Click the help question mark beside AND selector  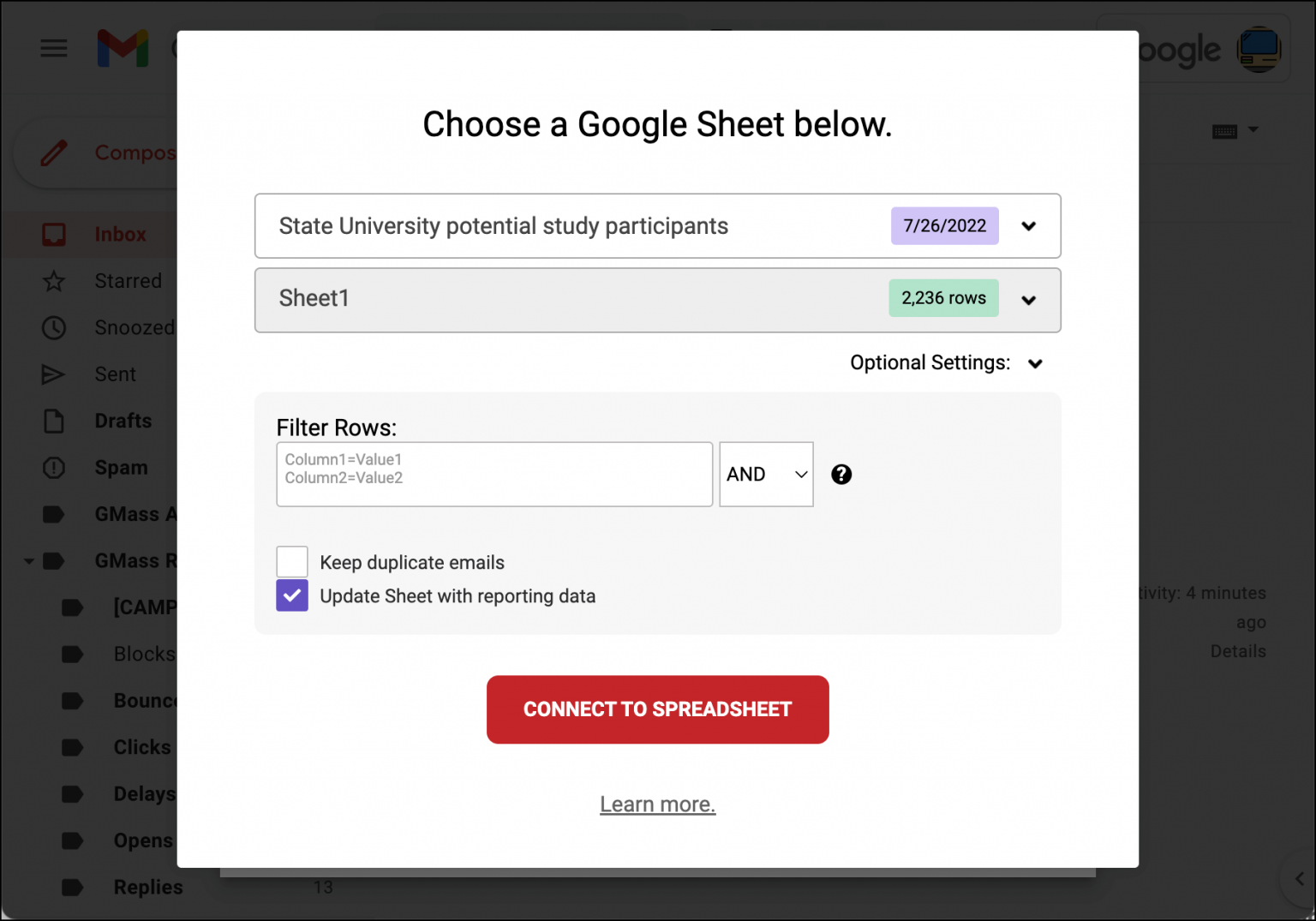841,474
